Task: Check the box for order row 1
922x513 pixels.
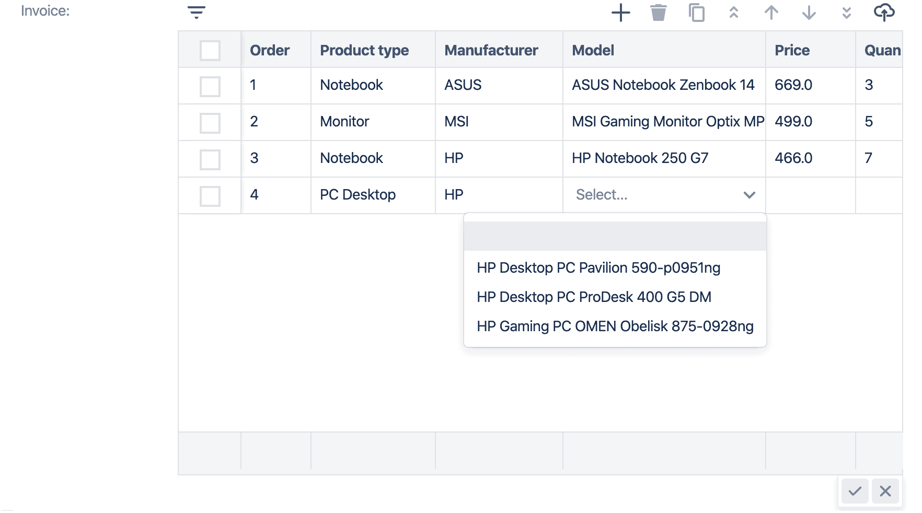Action: coord(210,86)
